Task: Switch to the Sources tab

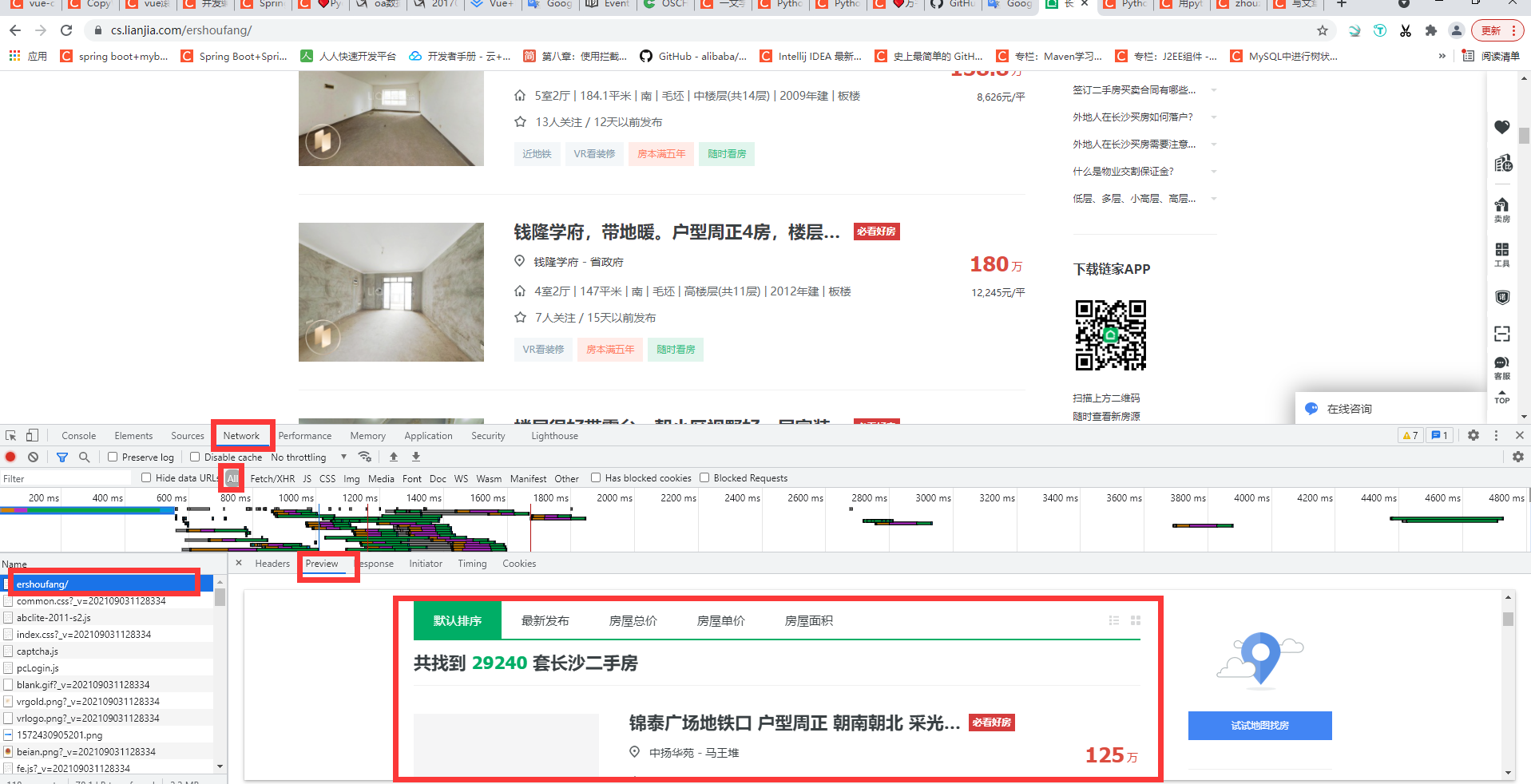Action: (x=188, y=435)
